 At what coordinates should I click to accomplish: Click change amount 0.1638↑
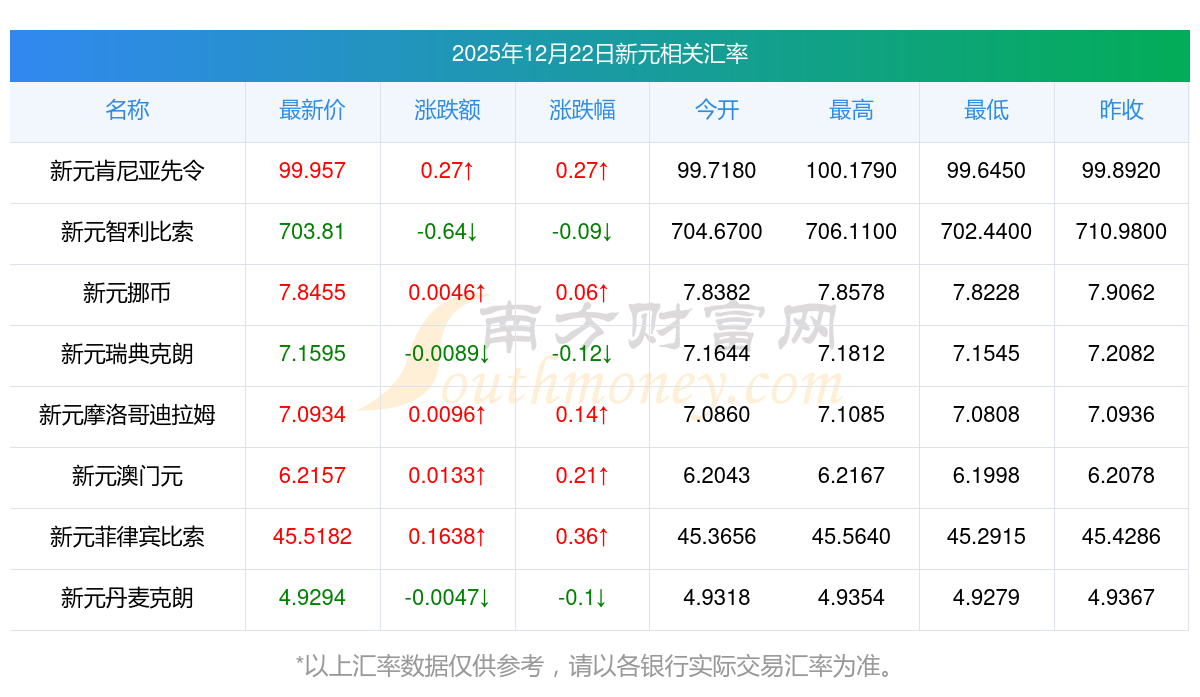pos(447,537)
